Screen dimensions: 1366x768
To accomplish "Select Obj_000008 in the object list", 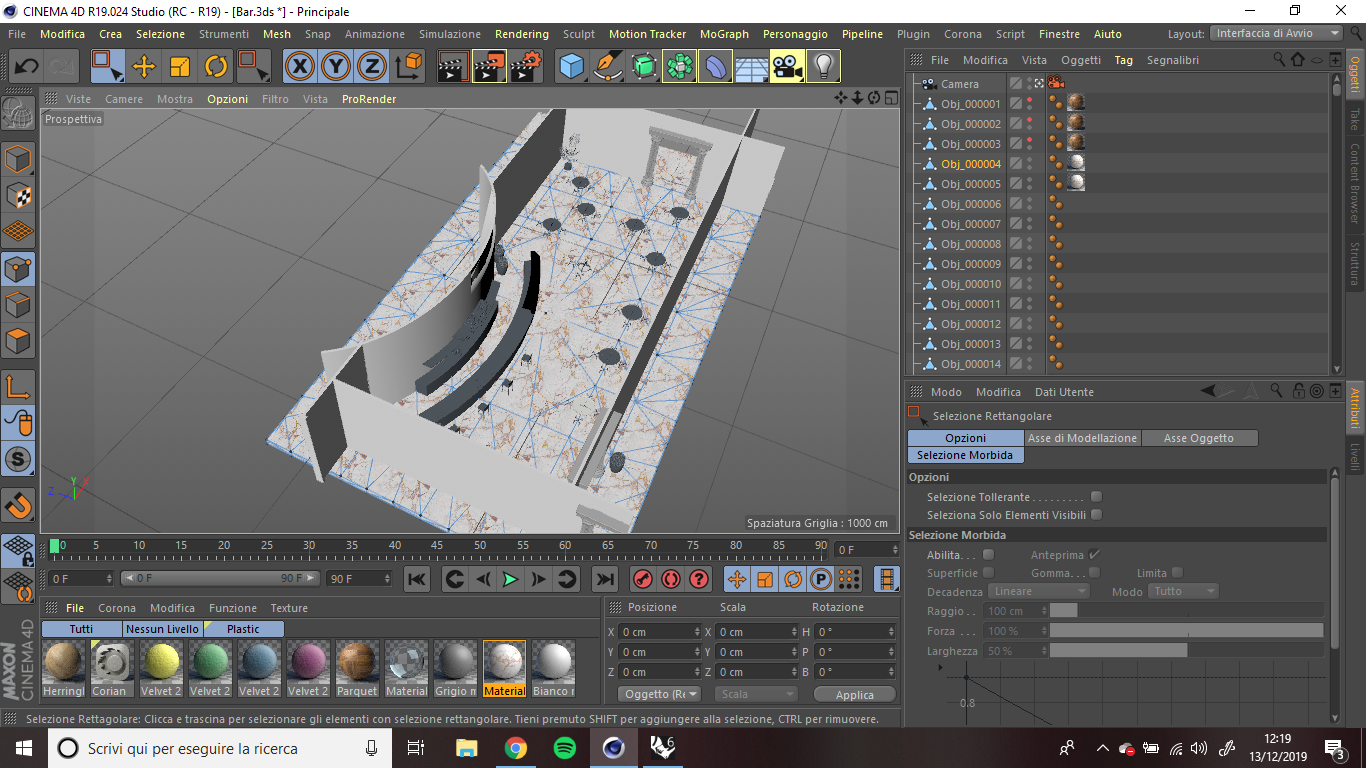I will (970, 244).
